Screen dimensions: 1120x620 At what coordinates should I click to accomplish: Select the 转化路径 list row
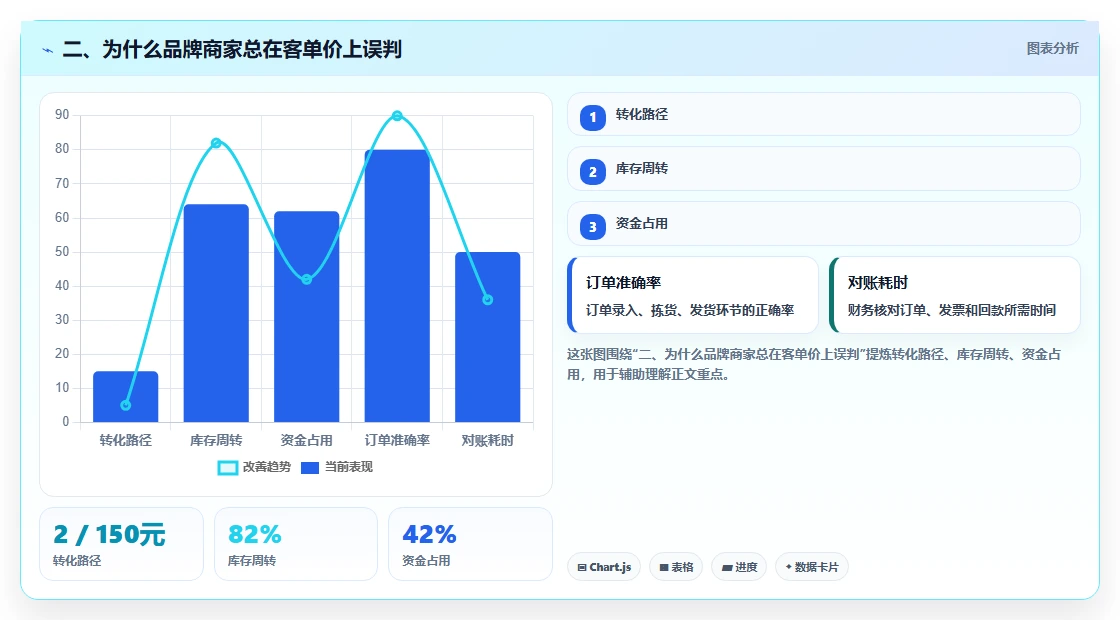point(824,114)
